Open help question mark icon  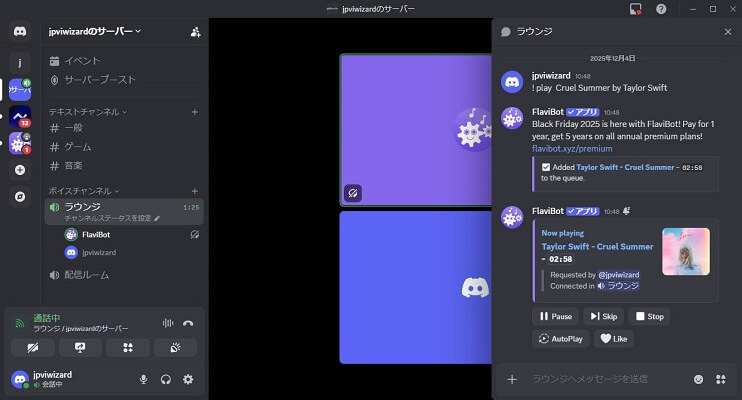[x=661, y=9]
